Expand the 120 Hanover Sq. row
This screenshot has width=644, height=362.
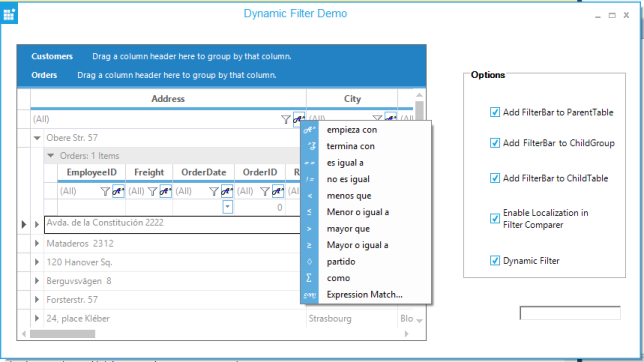point(37,262)
